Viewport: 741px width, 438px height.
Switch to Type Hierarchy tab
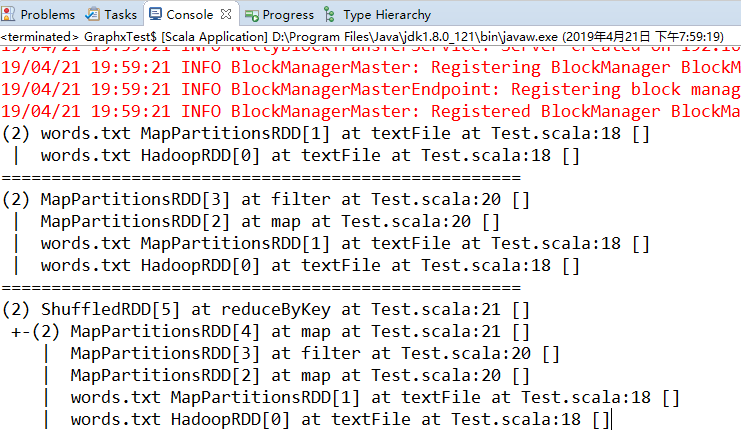coord(387,15)
